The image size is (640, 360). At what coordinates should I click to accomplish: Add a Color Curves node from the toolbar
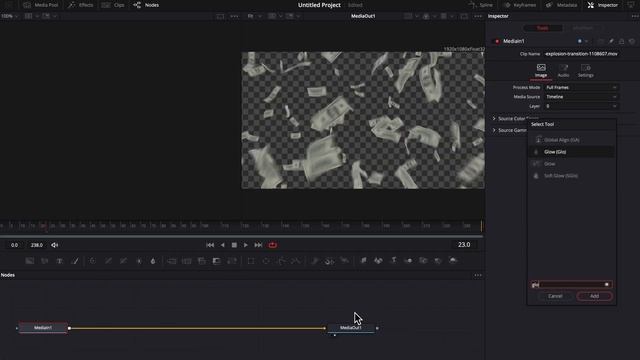coord(108,261)
